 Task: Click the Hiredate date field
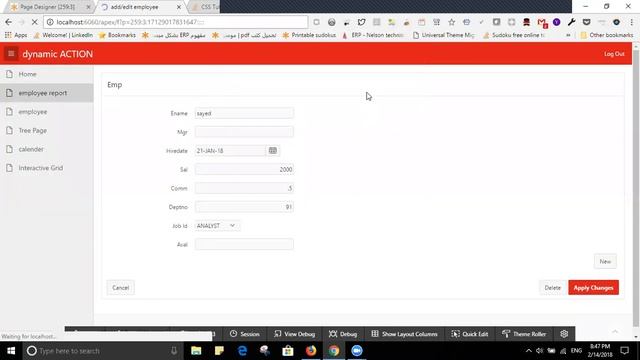coord(231,151)
